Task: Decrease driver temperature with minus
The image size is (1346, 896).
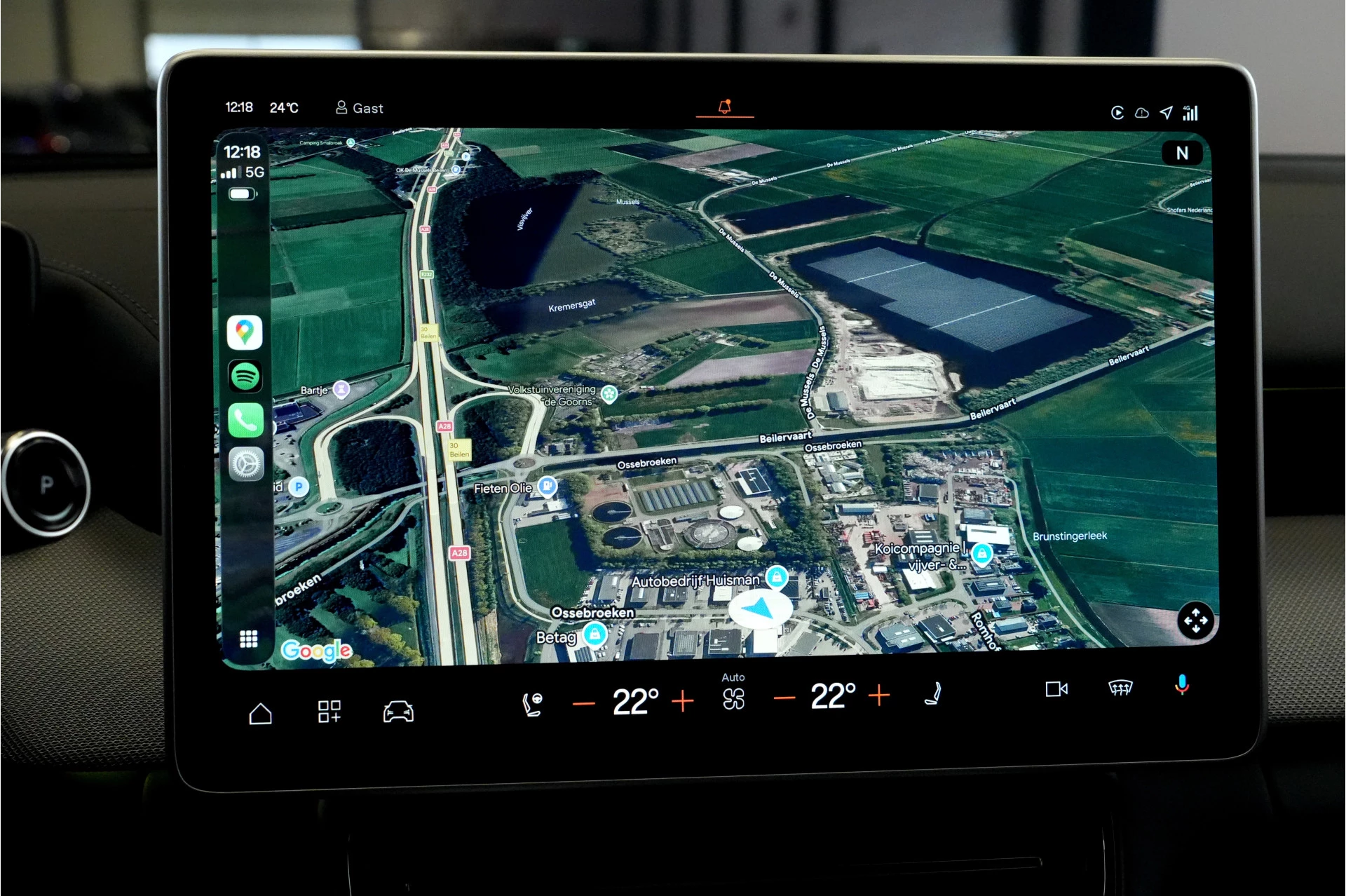Action: [x=583, y=703]
